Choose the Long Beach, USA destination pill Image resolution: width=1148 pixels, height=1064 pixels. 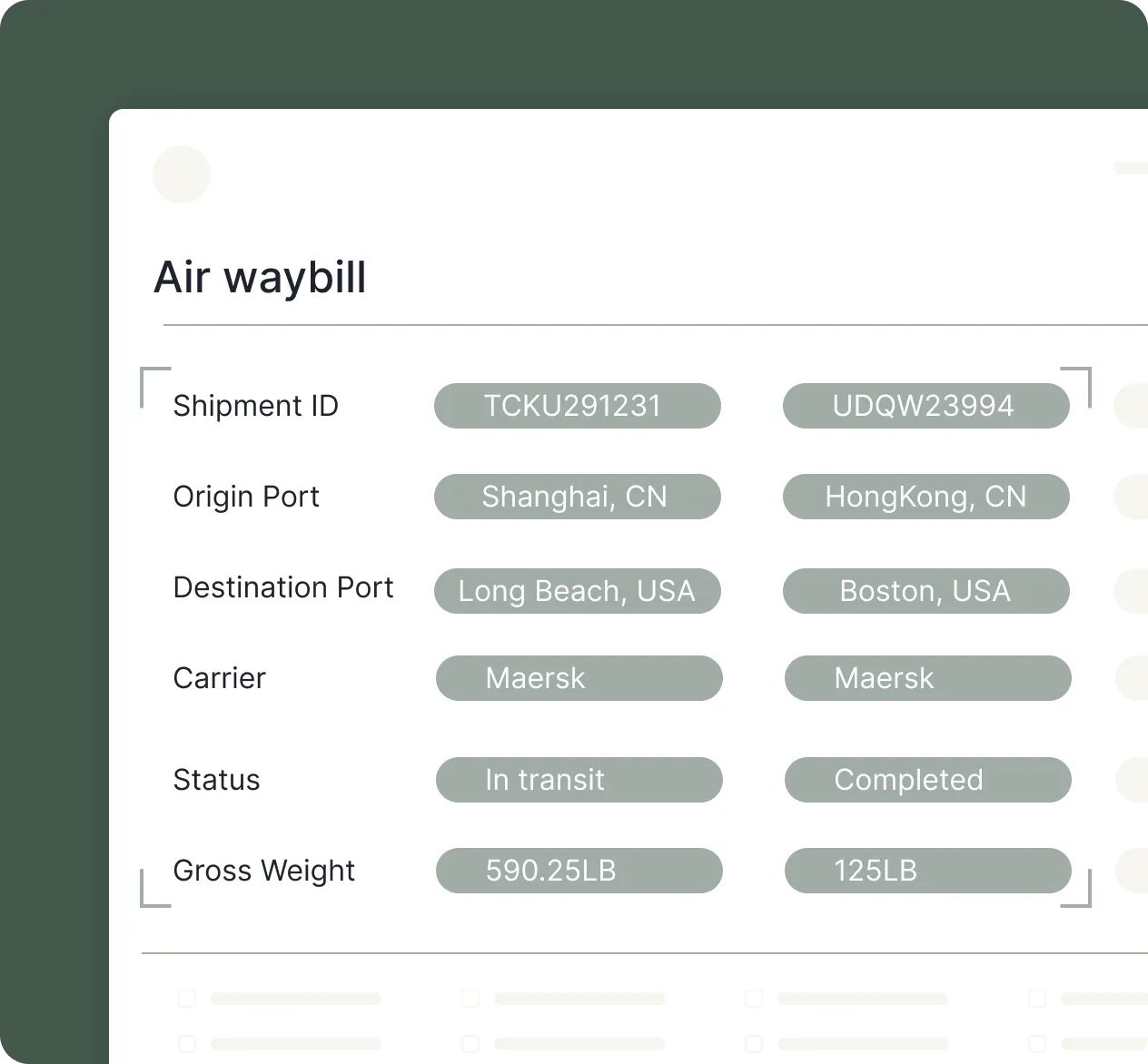coord(577,591)
